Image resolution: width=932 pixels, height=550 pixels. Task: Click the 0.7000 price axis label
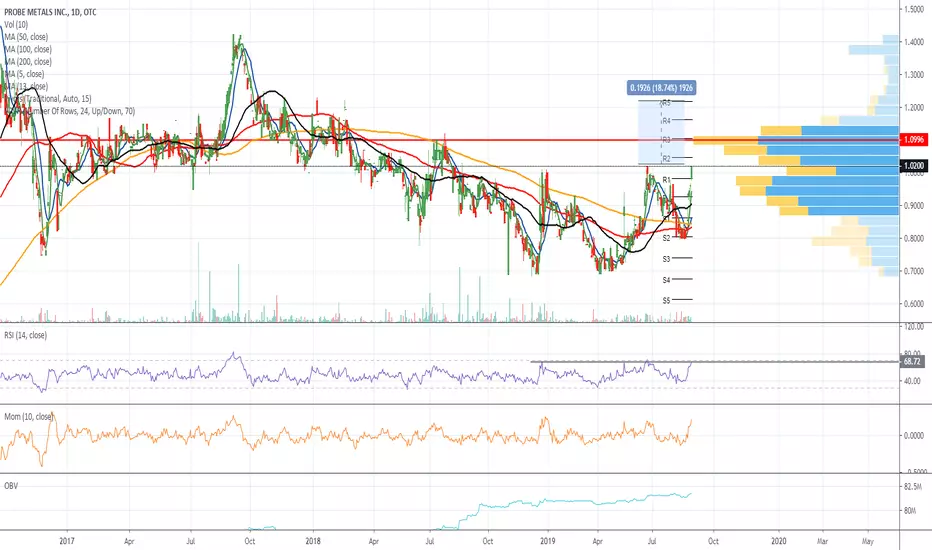pyautogui.click(x=914, y=271)
